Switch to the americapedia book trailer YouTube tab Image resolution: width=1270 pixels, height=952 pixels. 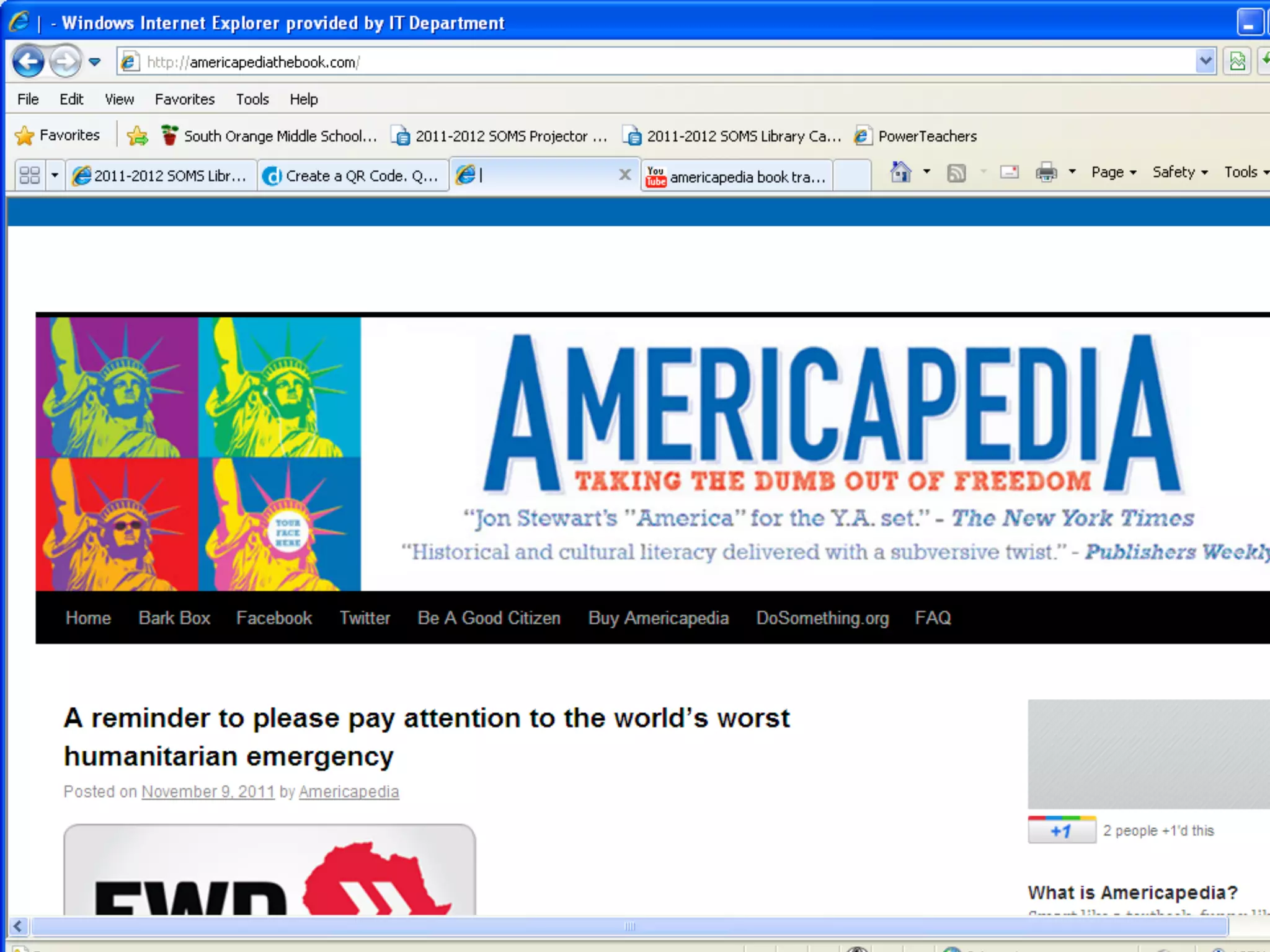736,177
